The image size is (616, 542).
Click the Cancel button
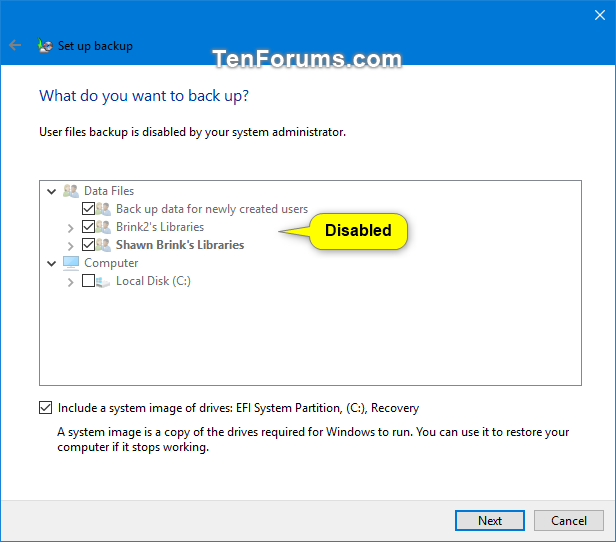coord(569,521)
